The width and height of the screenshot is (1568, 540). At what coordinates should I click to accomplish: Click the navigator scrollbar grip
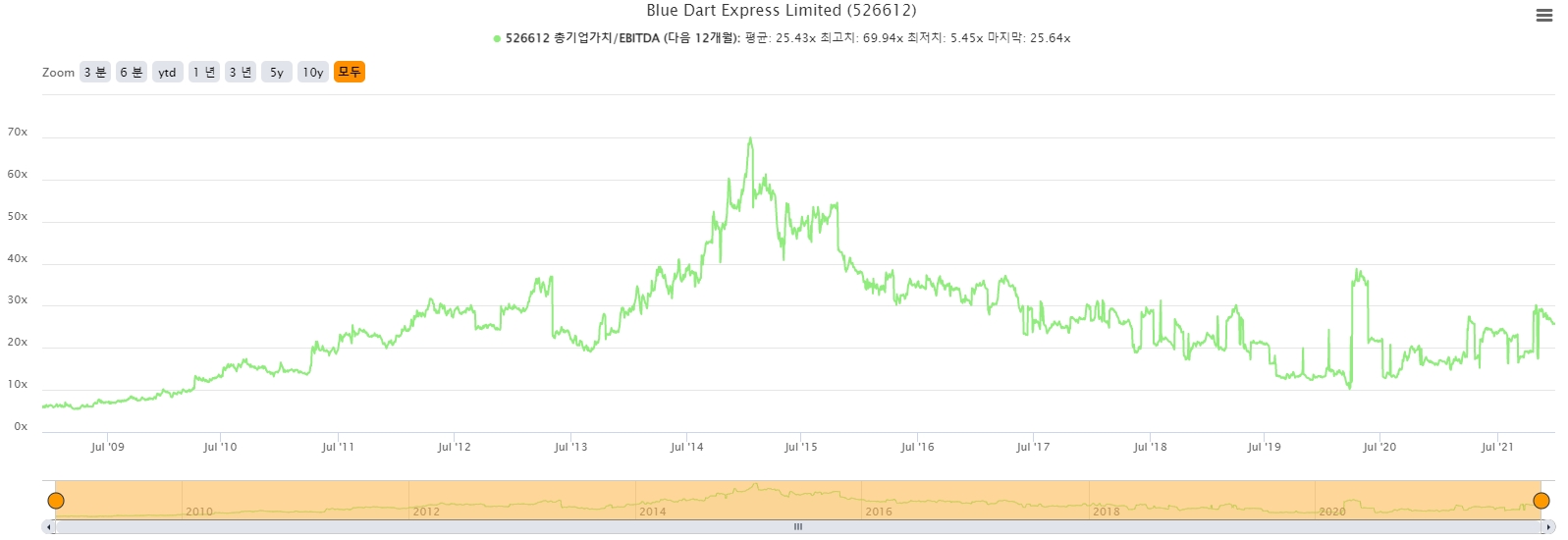[x=798, y=527]
